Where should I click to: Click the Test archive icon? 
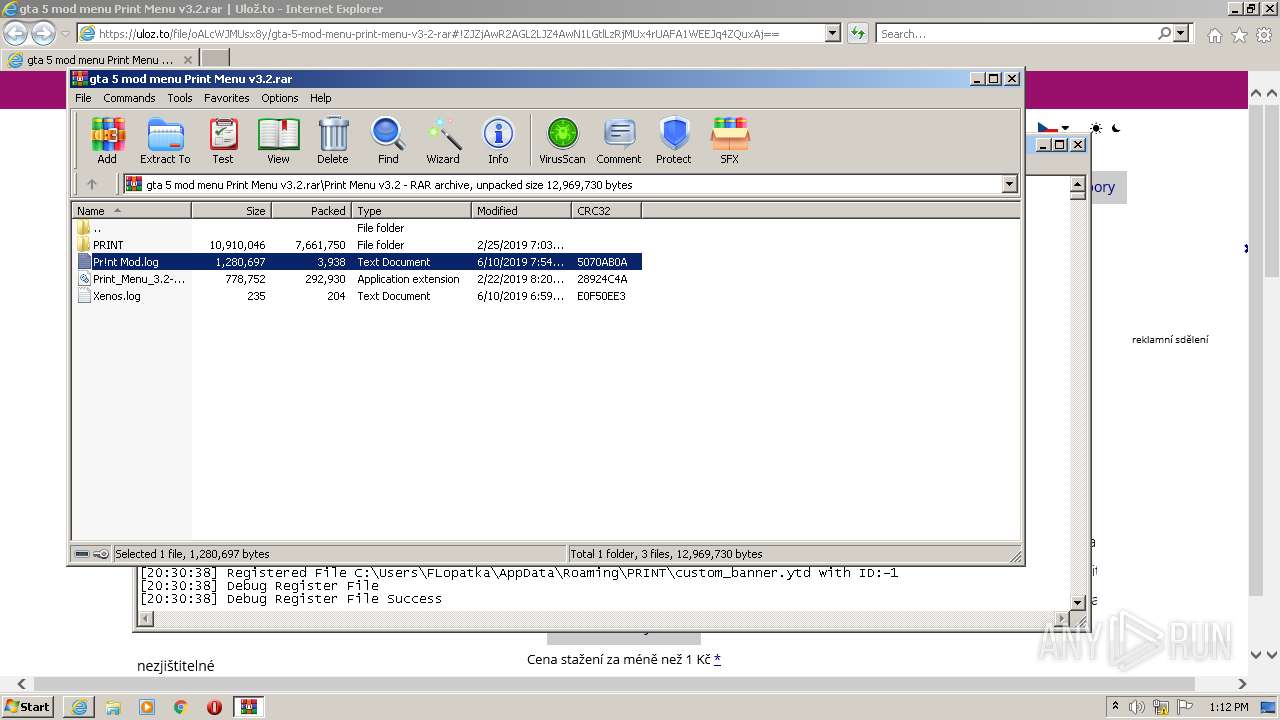[223, 140]
